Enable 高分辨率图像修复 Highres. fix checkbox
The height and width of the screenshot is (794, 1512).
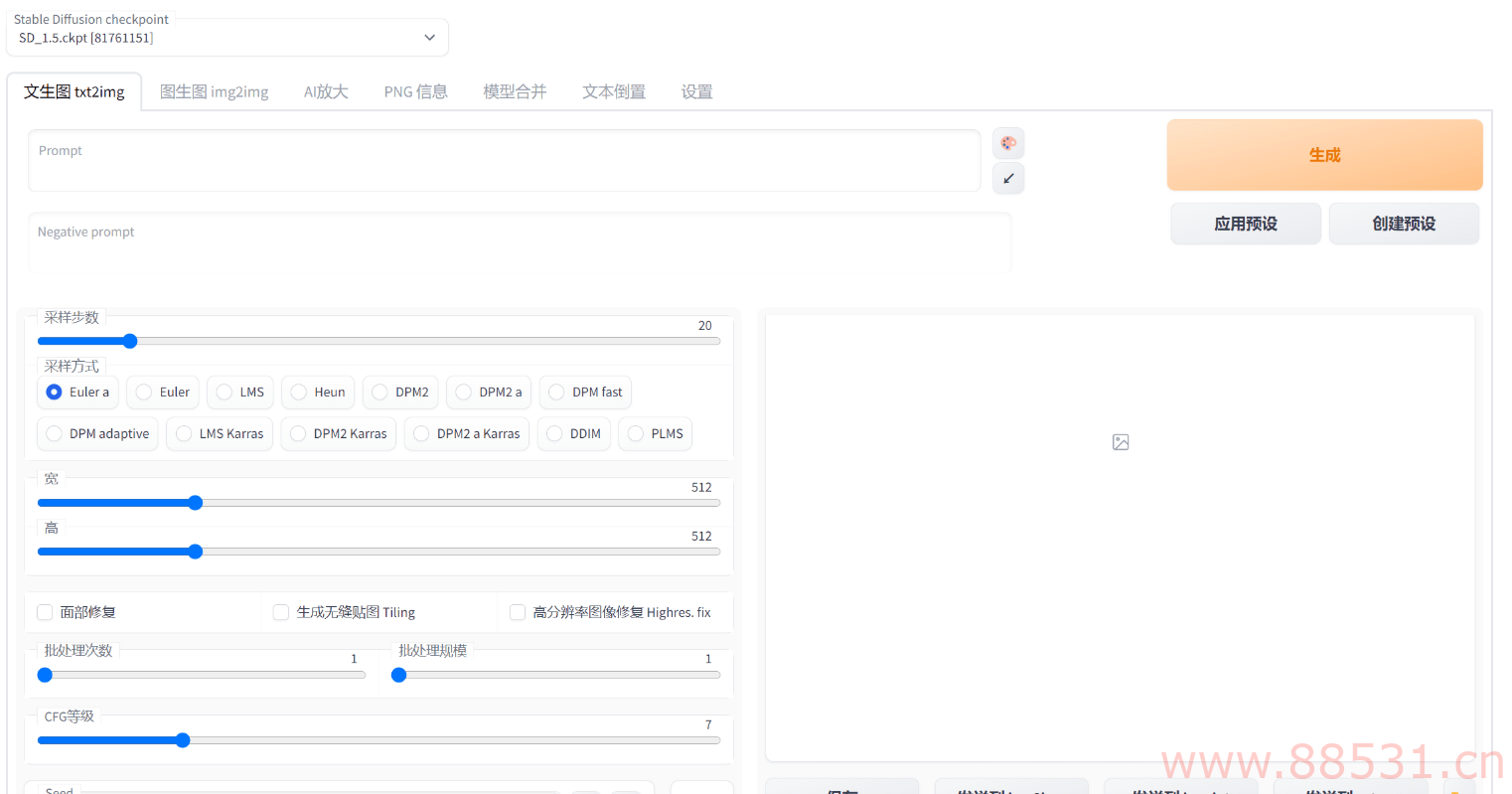(x=518, y=612)
